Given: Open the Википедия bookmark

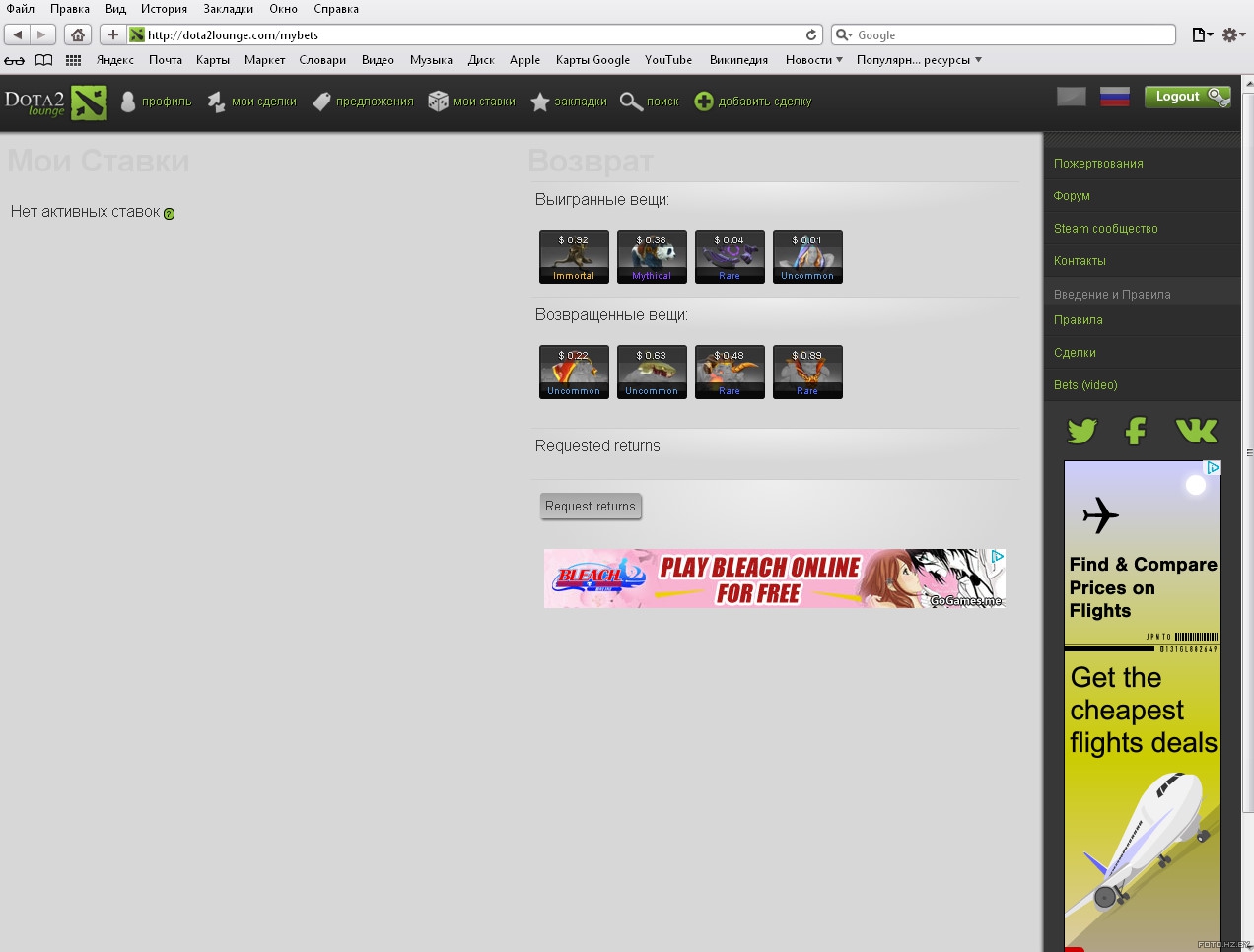Looking at the screenshot, I should tap(738, 60).
